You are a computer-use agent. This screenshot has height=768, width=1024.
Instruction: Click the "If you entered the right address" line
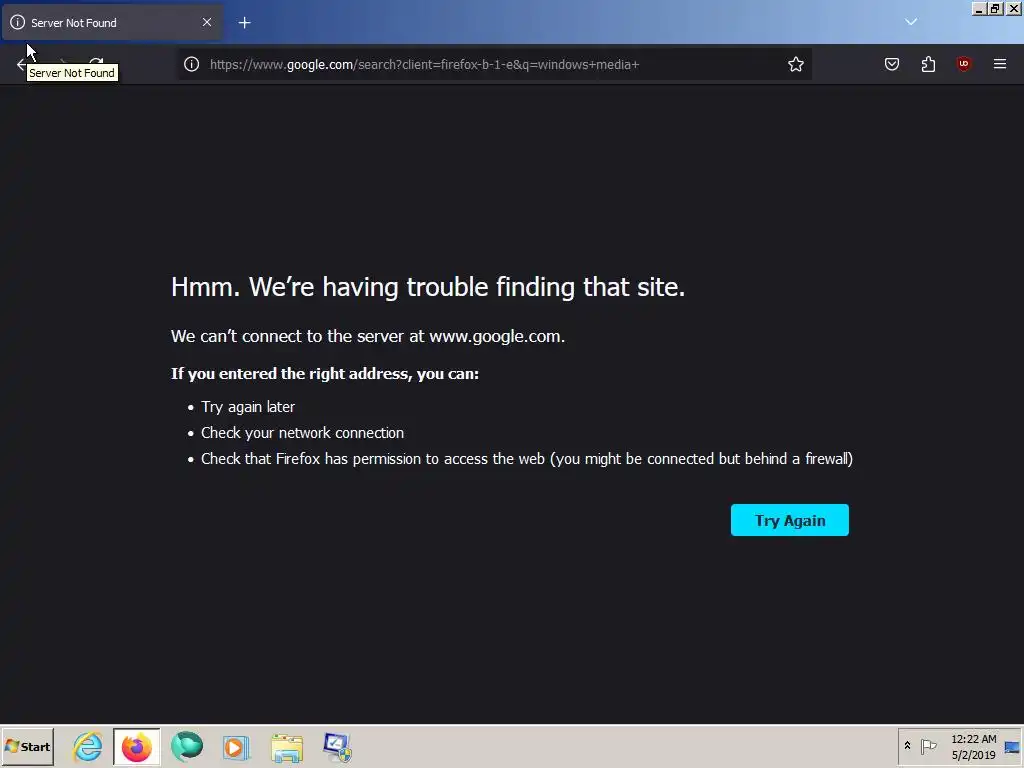pyautogui.click(x=325, y=374)
